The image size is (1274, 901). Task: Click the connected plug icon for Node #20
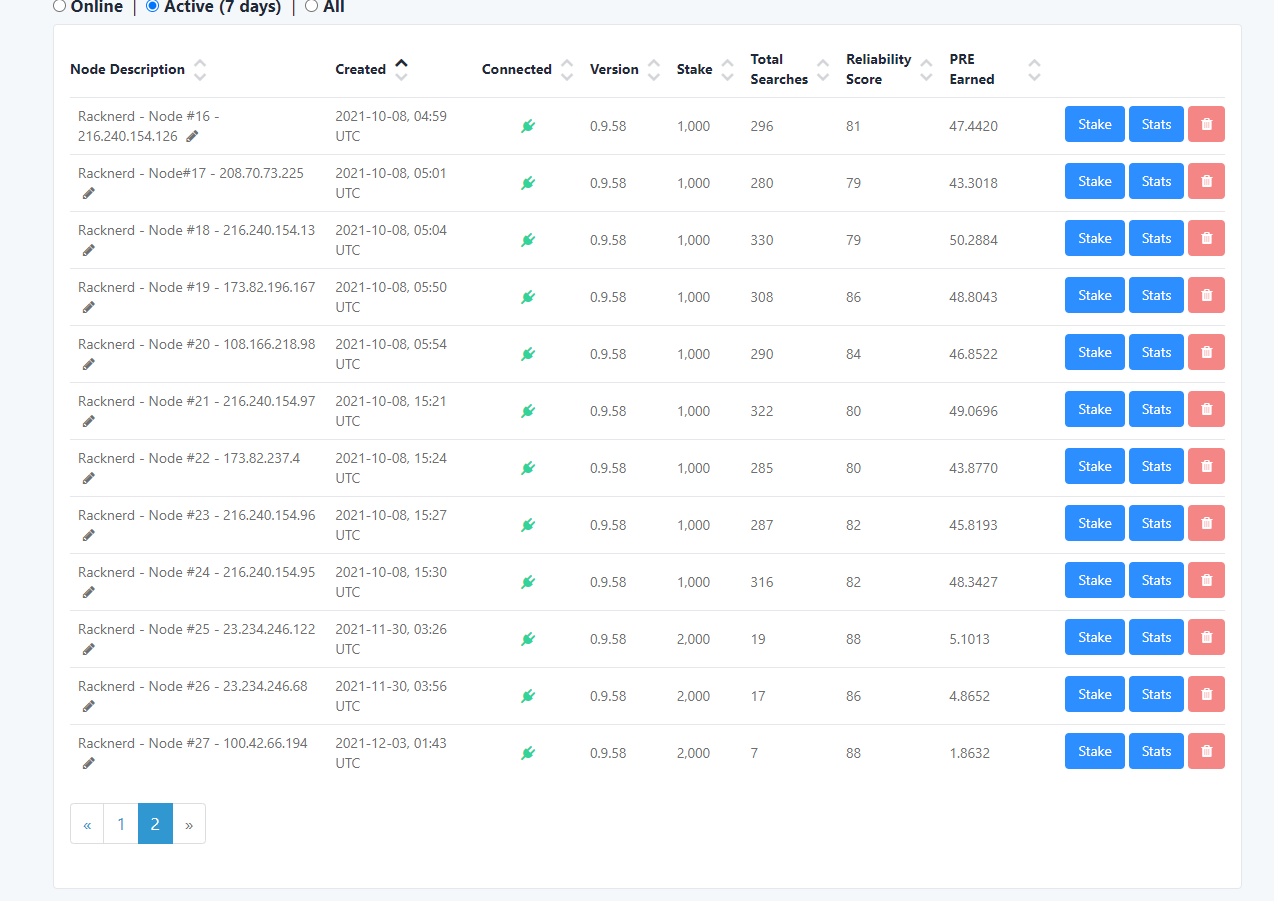coord(528,354)
